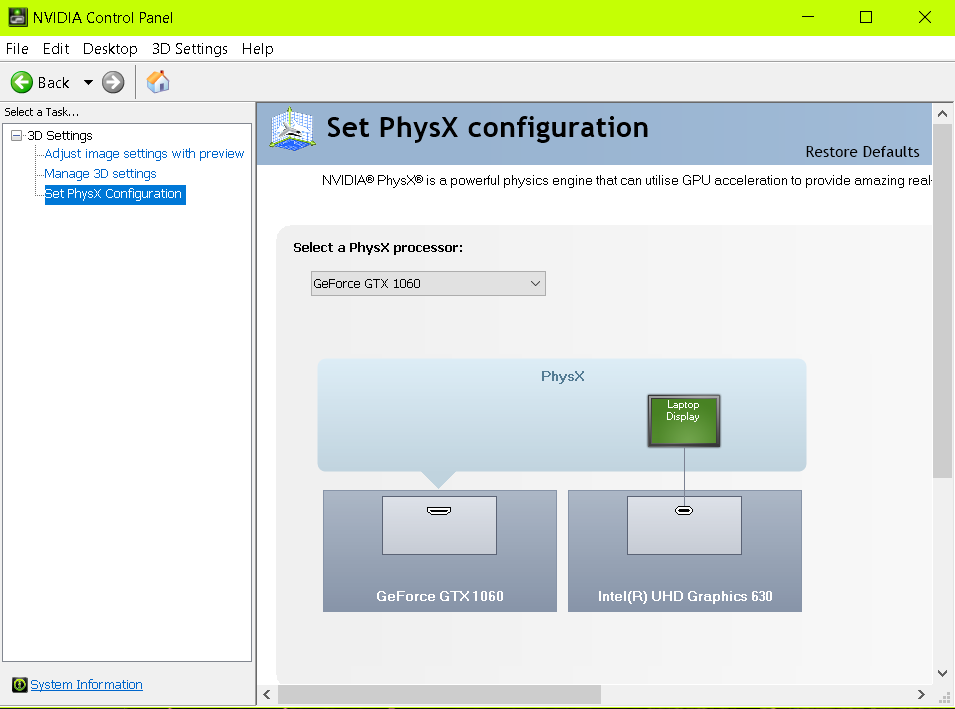955x709 pixels.
Task: Click the horizontal scrollbar left arrow
Action: click(267, 694)
